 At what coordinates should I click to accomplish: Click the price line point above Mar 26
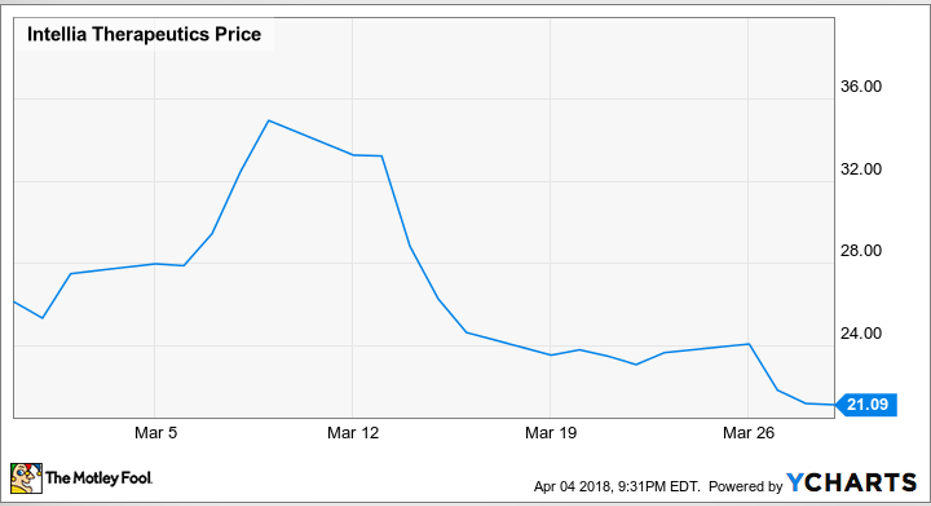(x=749, y=344)
